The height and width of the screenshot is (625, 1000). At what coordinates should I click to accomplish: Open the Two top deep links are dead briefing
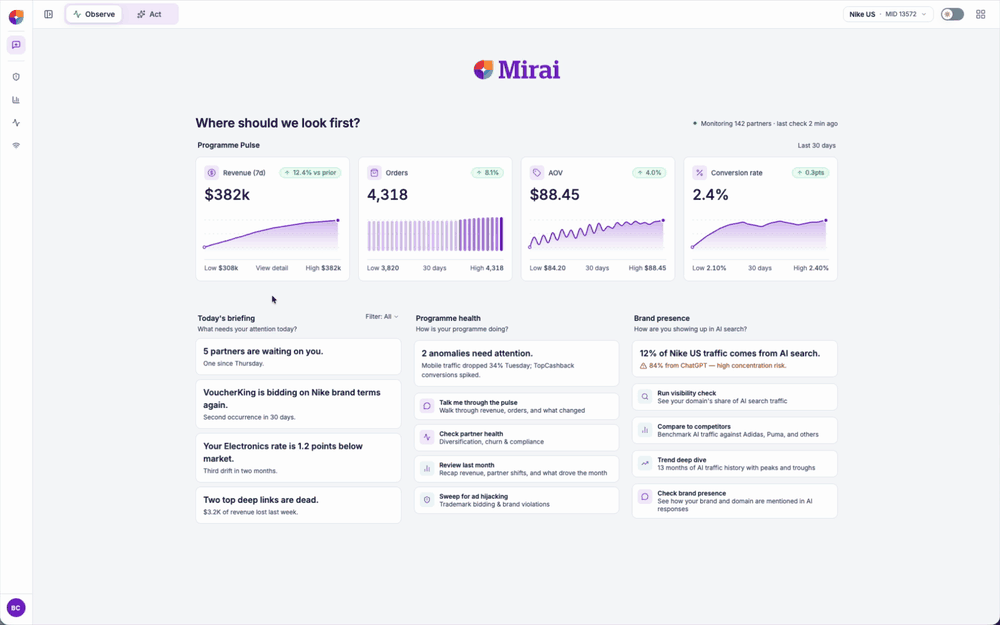click(298, 505)
